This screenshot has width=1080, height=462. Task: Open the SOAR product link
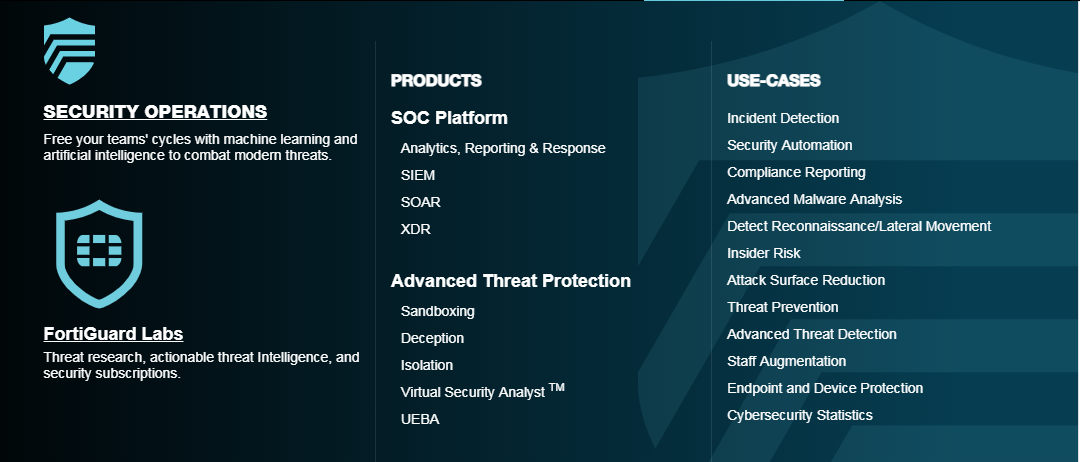tap(420, 202)
